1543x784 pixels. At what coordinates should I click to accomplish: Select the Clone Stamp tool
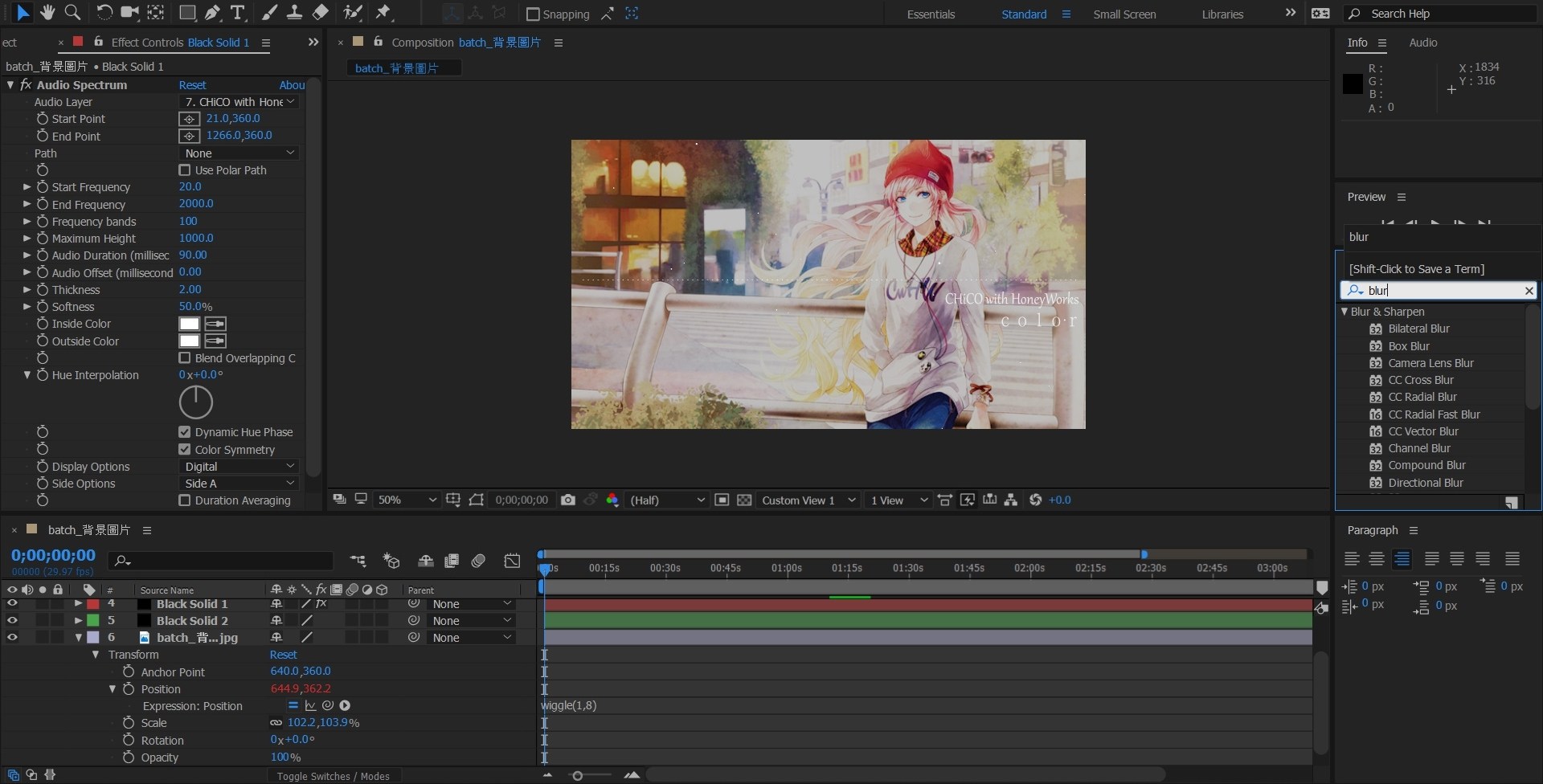[x=295, y=13]
